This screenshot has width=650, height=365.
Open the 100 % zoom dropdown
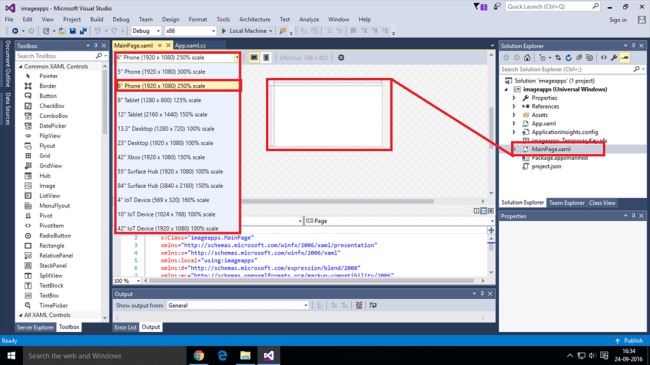point(138,281)
